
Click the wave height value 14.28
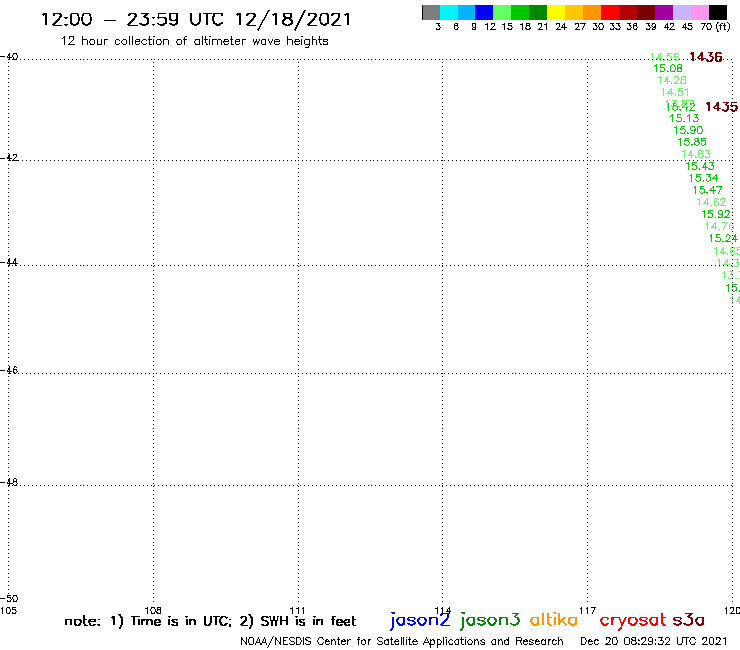tap(672, 80)
